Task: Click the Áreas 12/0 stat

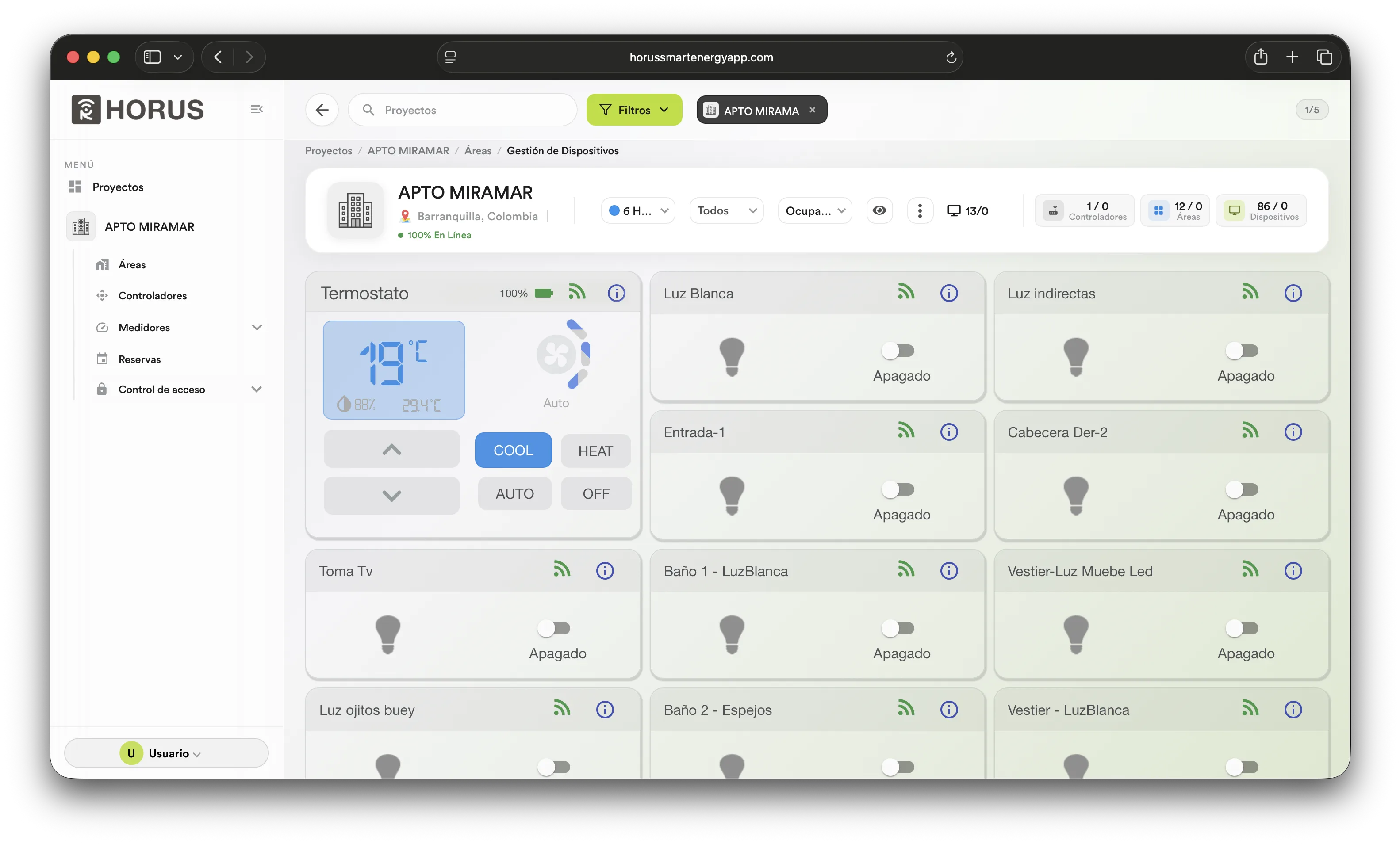Action: (1175, 211)
